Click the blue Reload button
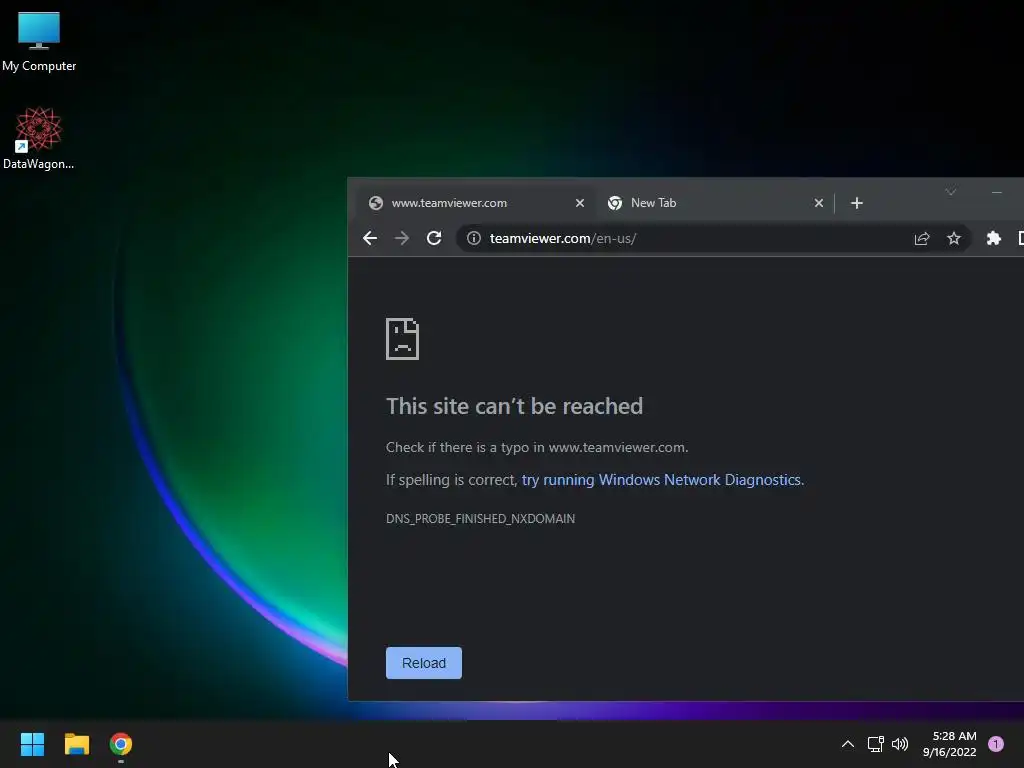1024x768 pixels. [x=424, y=663]
